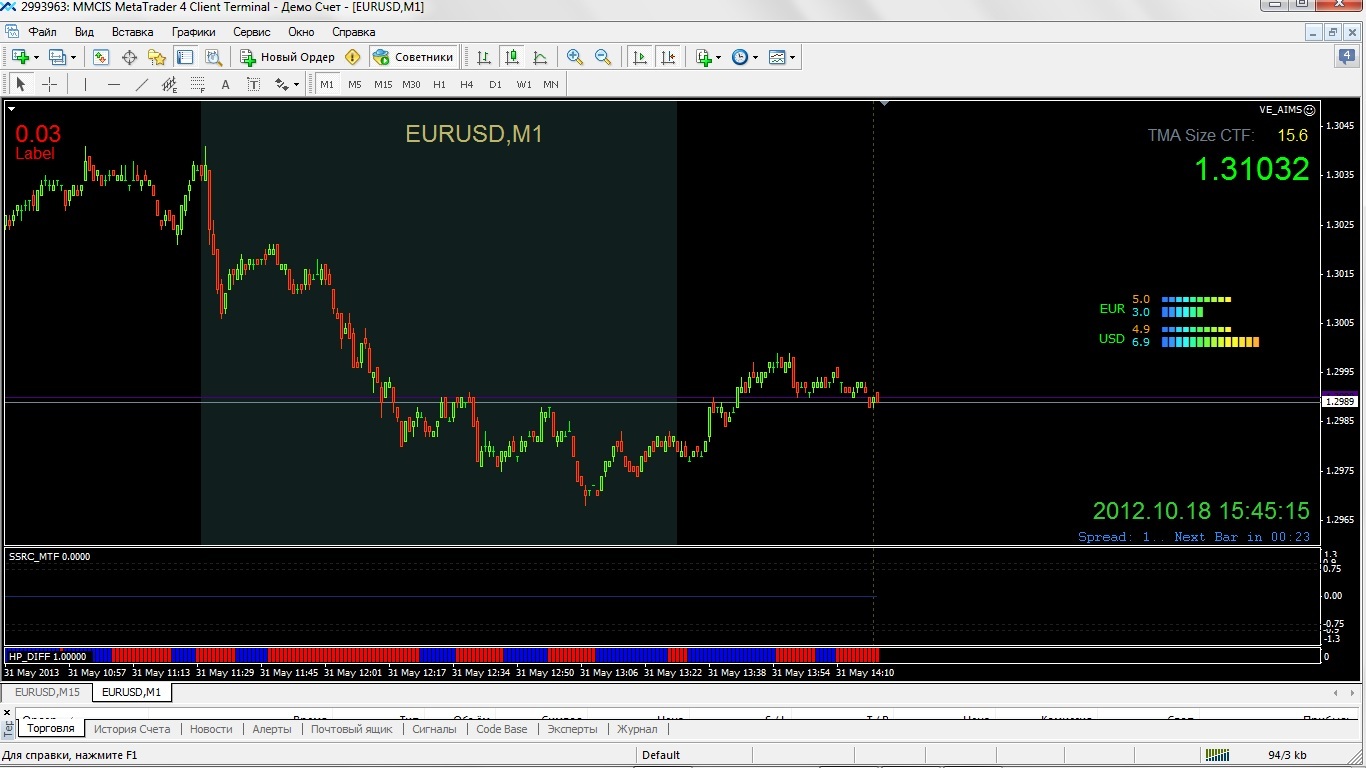1366x768 pixels.
Task: Switch to W1 timeframe
Action: coord(524,84)
